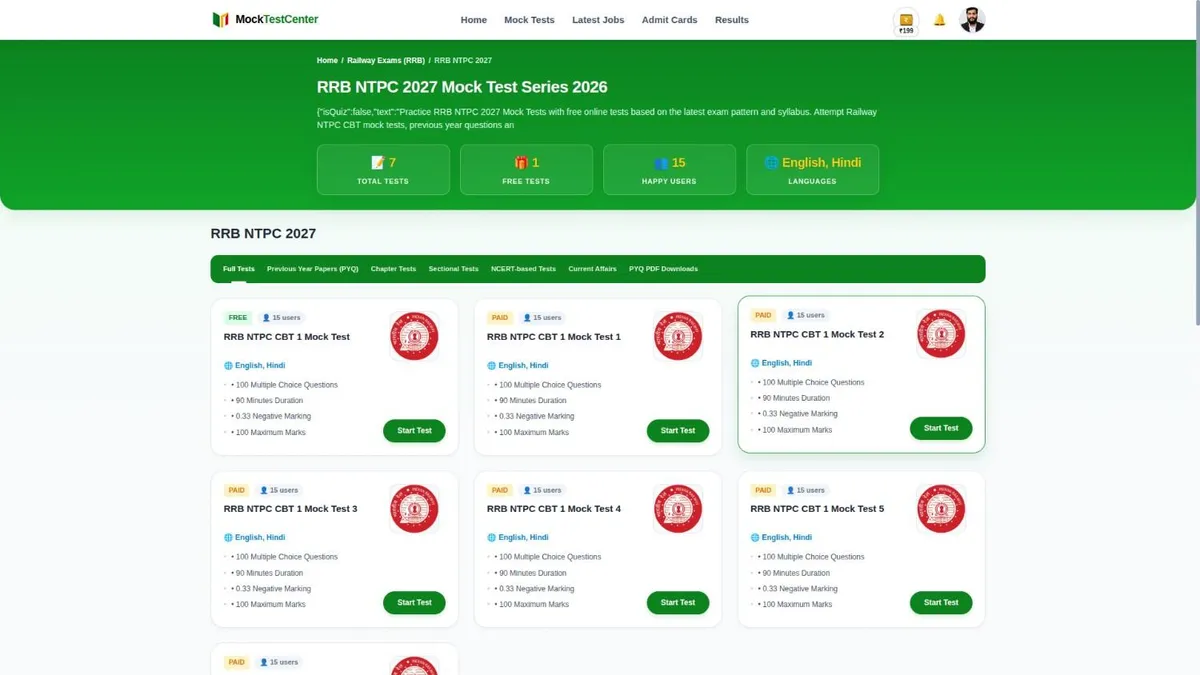
Task: Click PAID badge on Mock Test 2 card
Action: pos(763,315)
